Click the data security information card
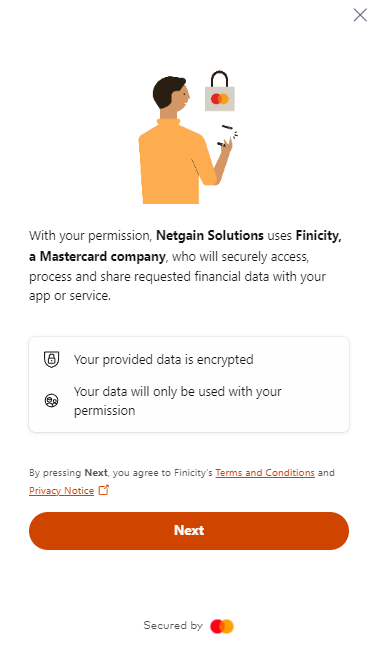378x648 pixels. click(189, 384)
